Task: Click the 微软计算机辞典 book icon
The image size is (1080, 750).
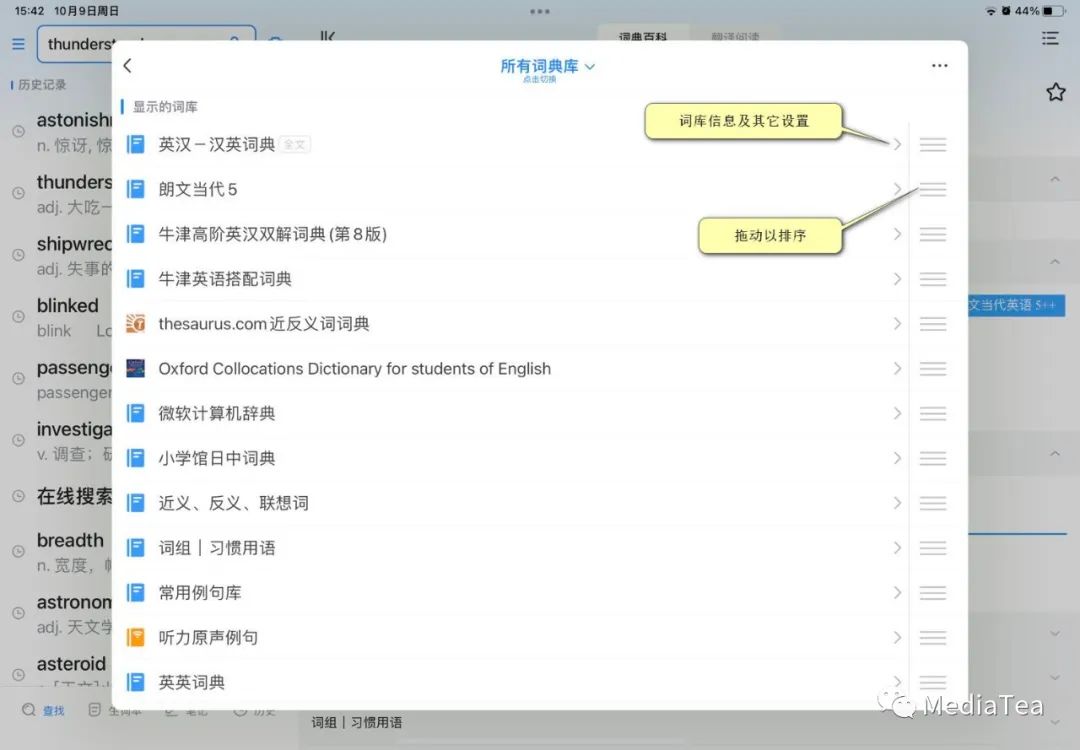Action: click(136, 413)
